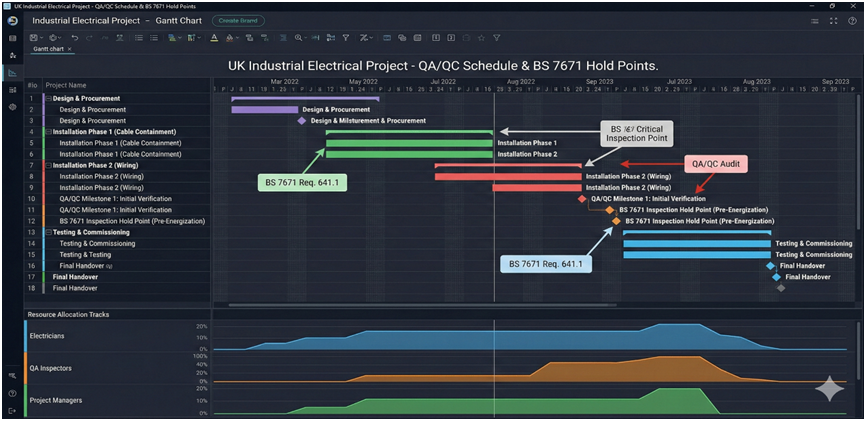Open Gantt chart view in left sidebar
The width and height of the screenshot is (866, 421).
(12, 73)
